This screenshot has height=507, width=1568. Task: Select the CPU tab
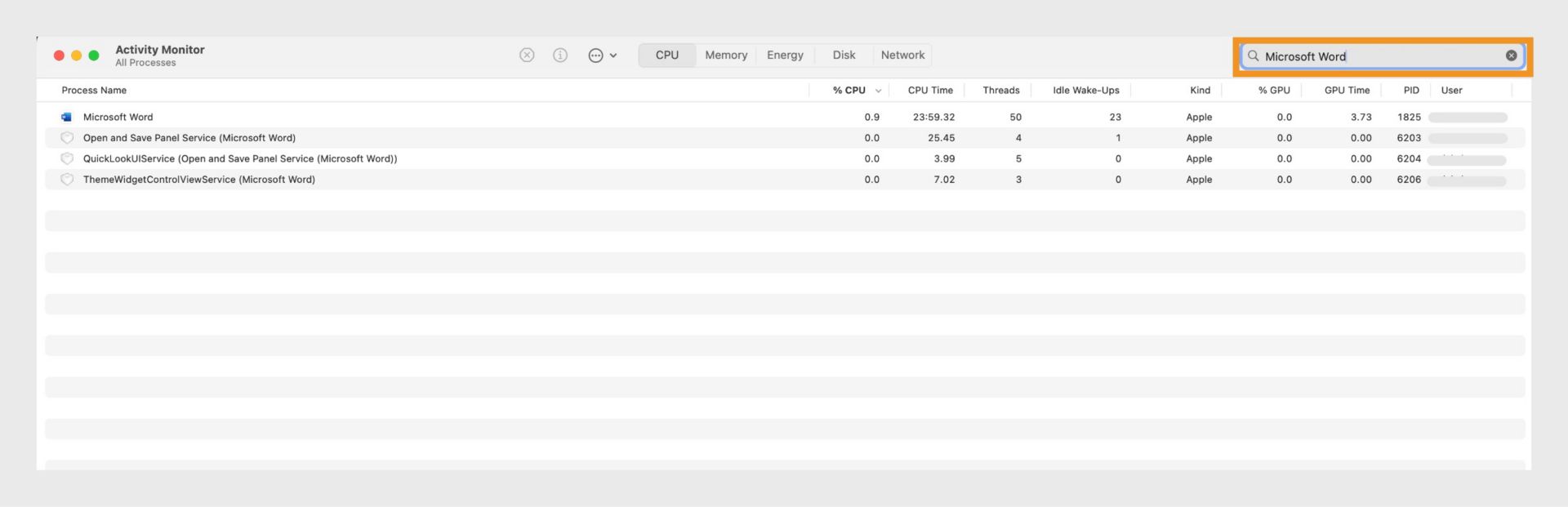tap(666, 55)
